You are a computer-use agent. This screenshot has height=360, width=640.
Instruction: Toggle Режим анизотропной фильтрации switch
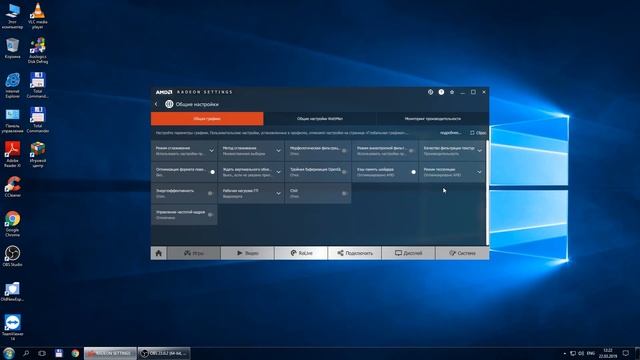click(411, 151)
